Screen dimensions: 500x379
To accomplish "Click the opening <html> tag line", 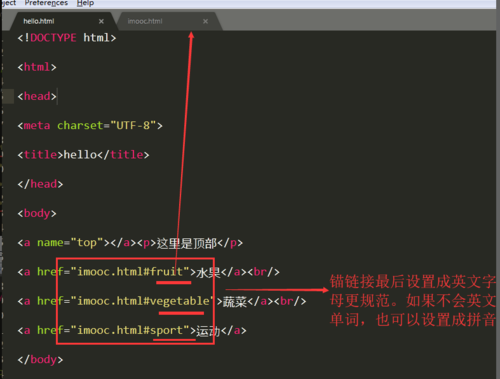I will 37,67.
